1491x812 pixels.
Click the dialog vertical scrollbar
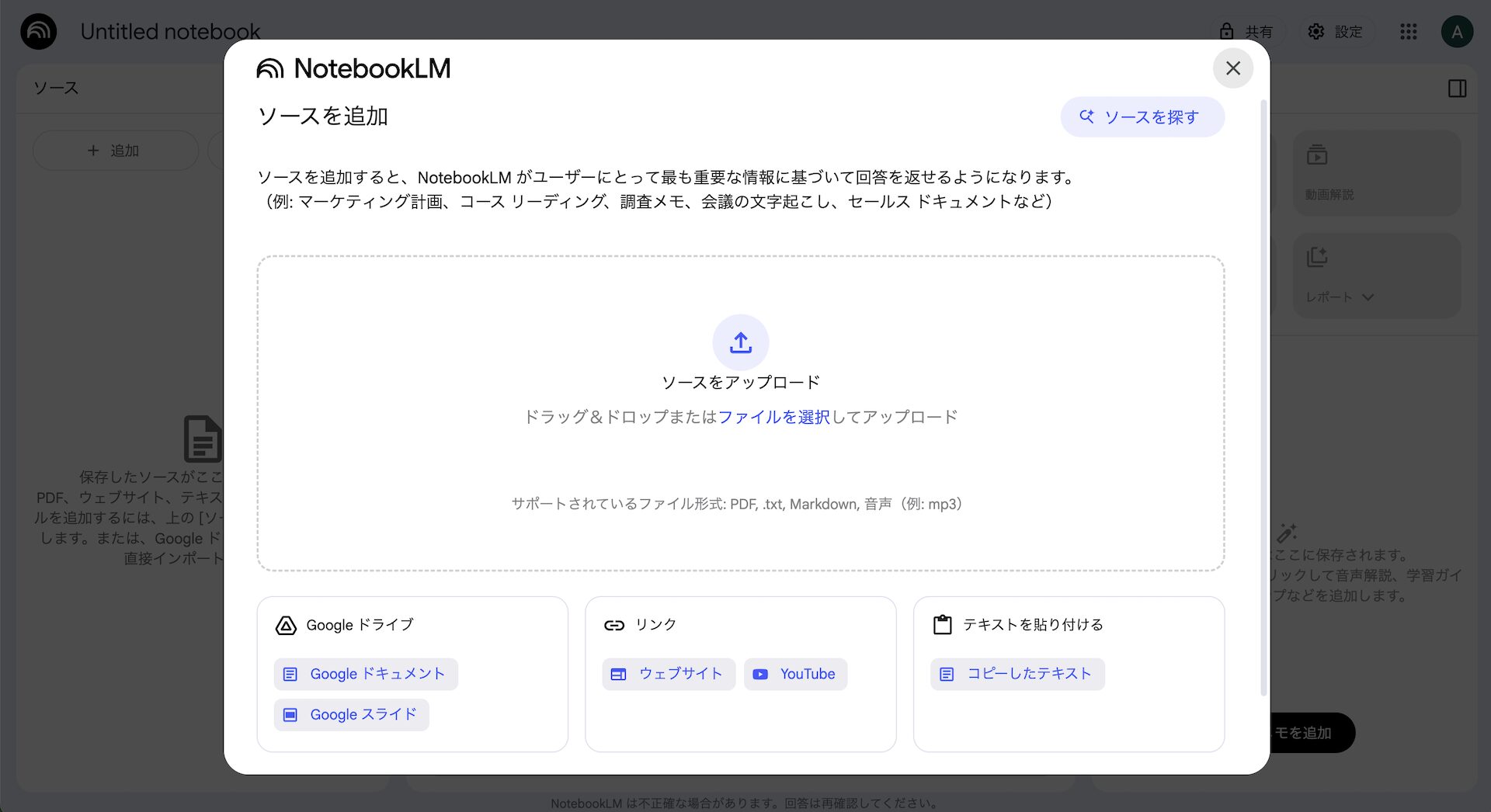[x=1263, y=396]
